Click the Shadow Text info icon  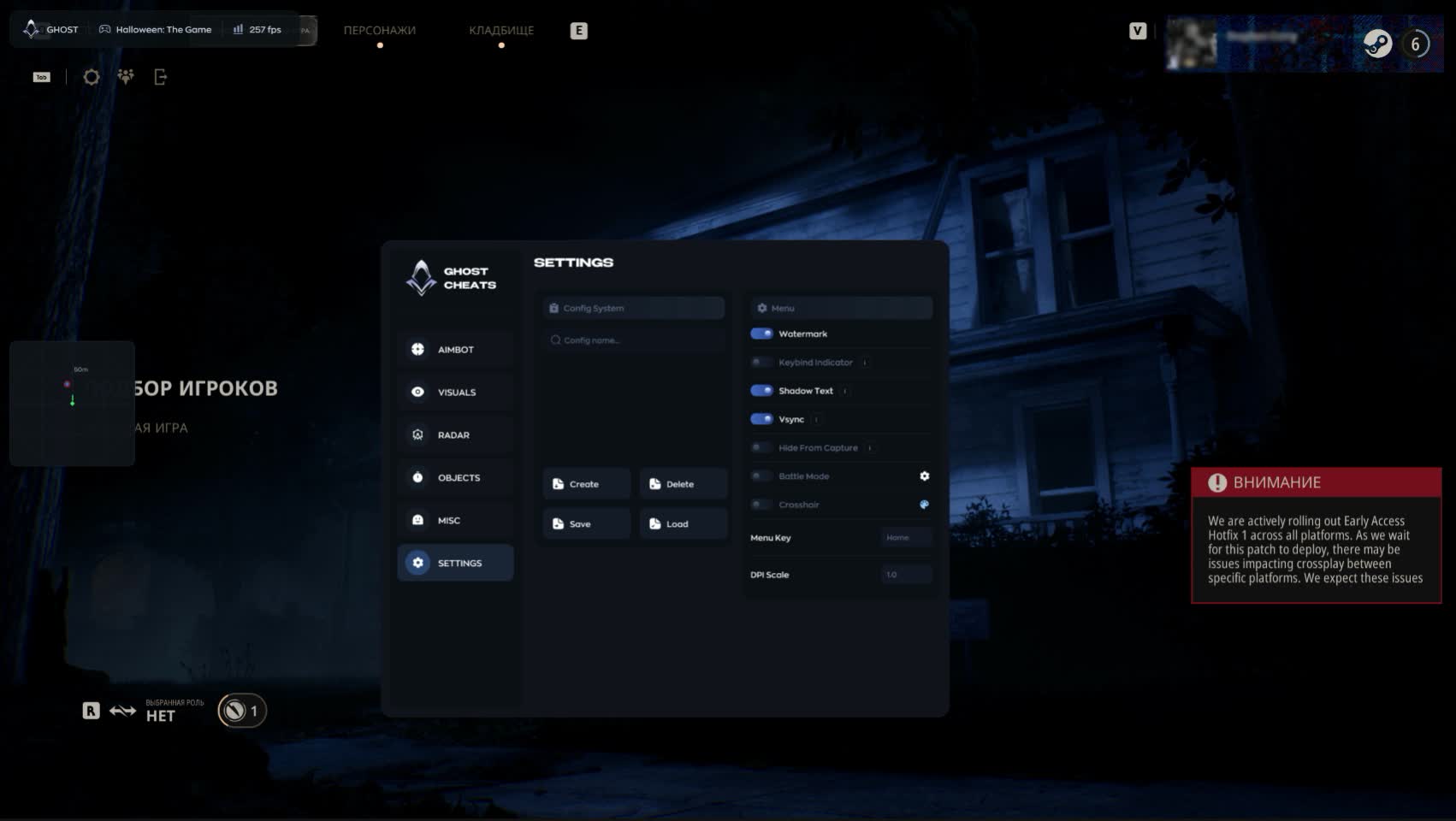pyautogui.click(x=845, y=391)
